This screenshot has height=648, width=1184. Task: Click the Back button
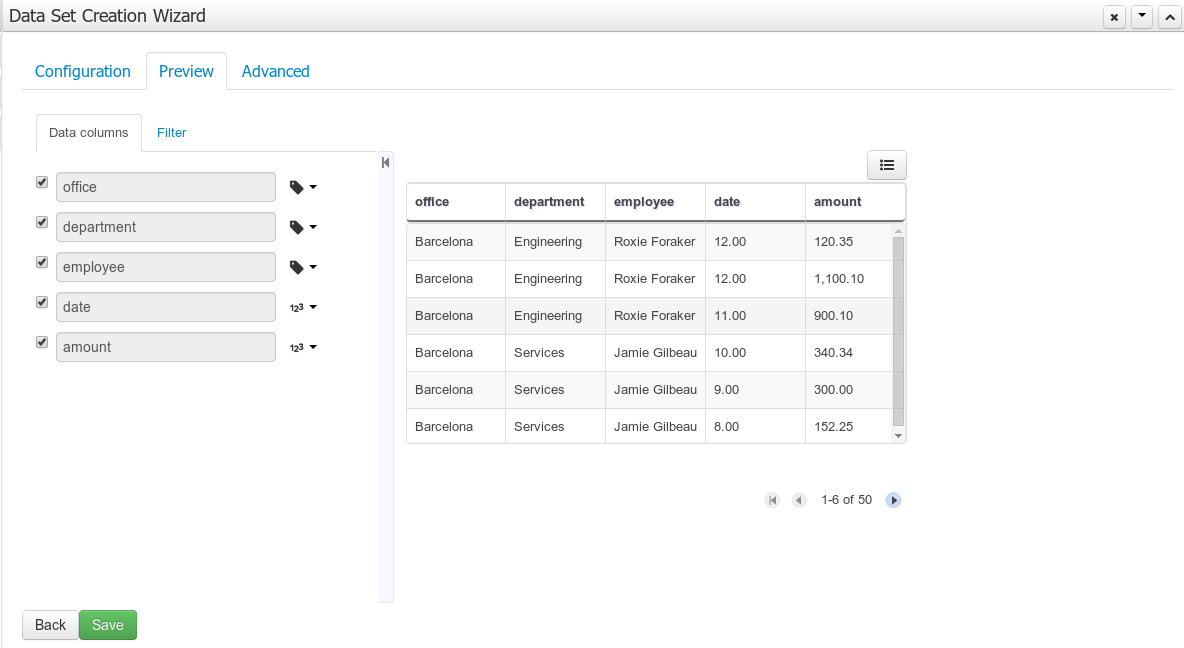tap(50, 625)
